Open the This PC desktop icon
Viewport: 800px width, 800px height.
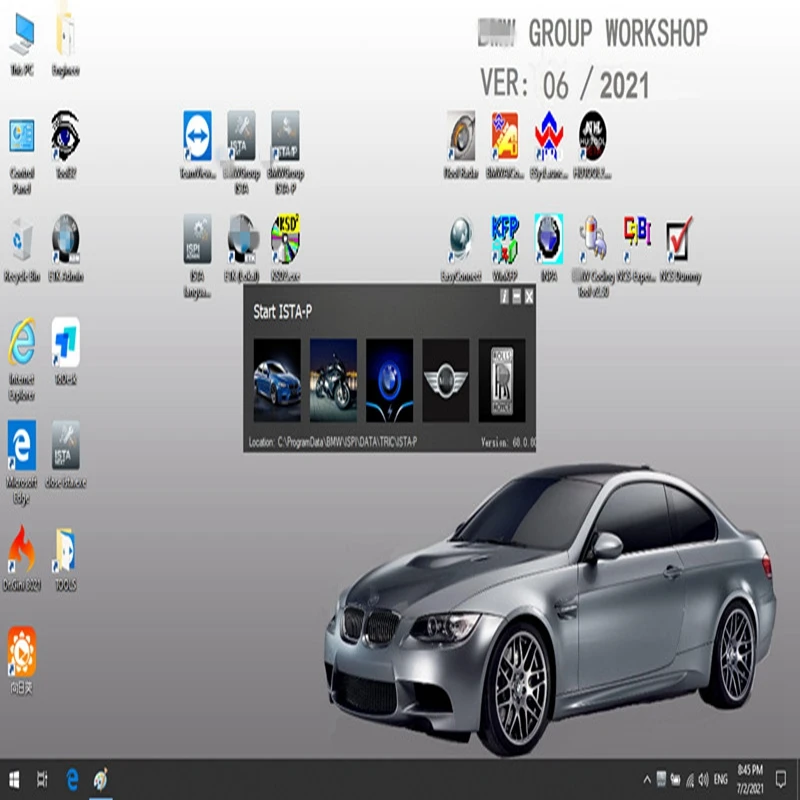(x=21, y=45)
